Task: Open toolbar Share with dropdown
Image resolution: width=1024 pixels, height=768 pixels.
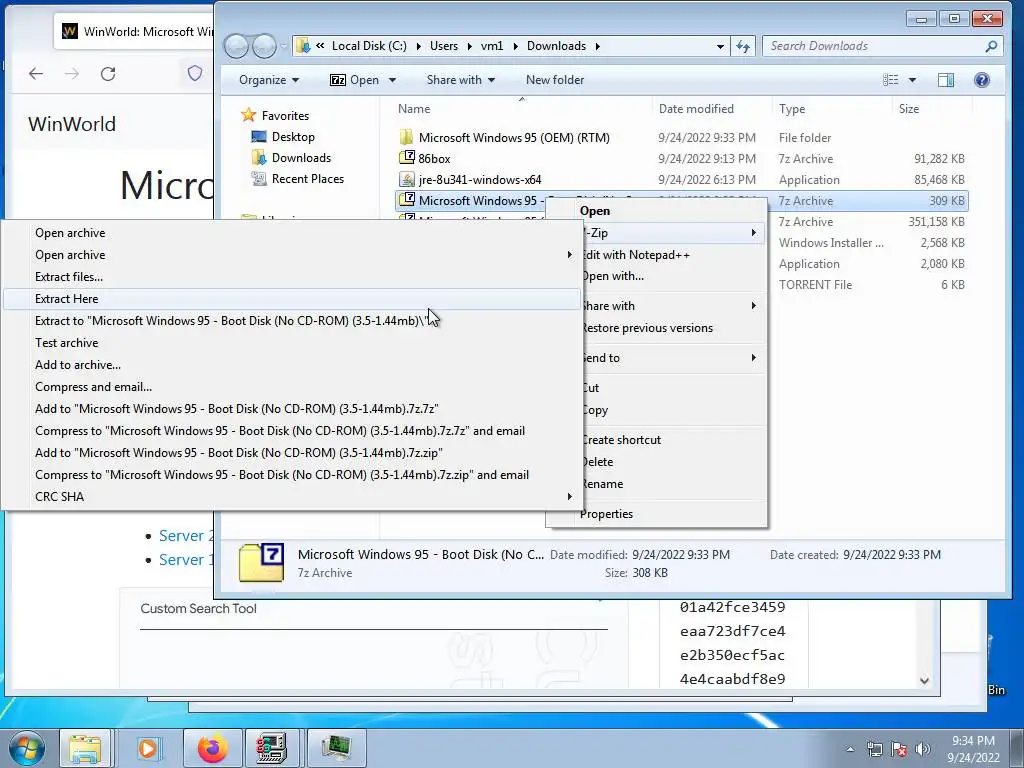Action: [x=460, y=80]
